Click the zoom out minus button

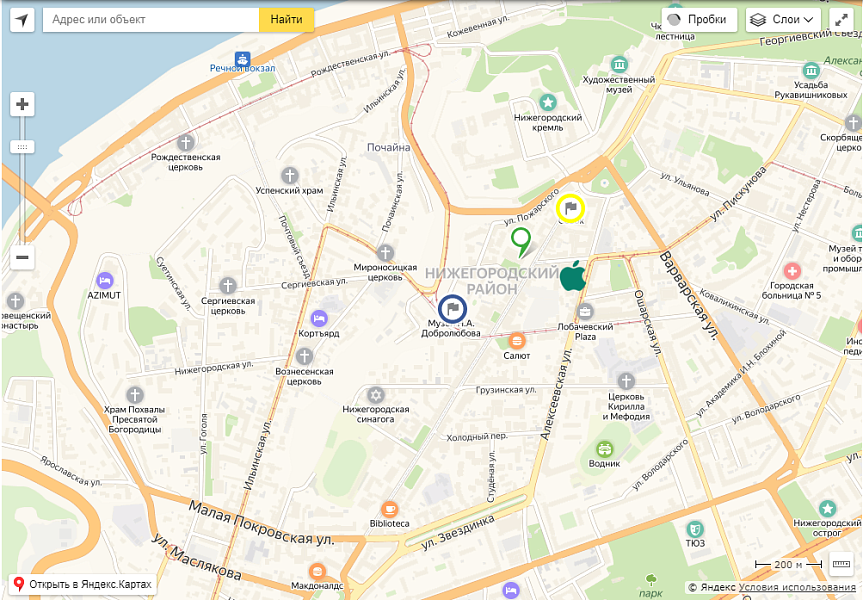point(22,257)
